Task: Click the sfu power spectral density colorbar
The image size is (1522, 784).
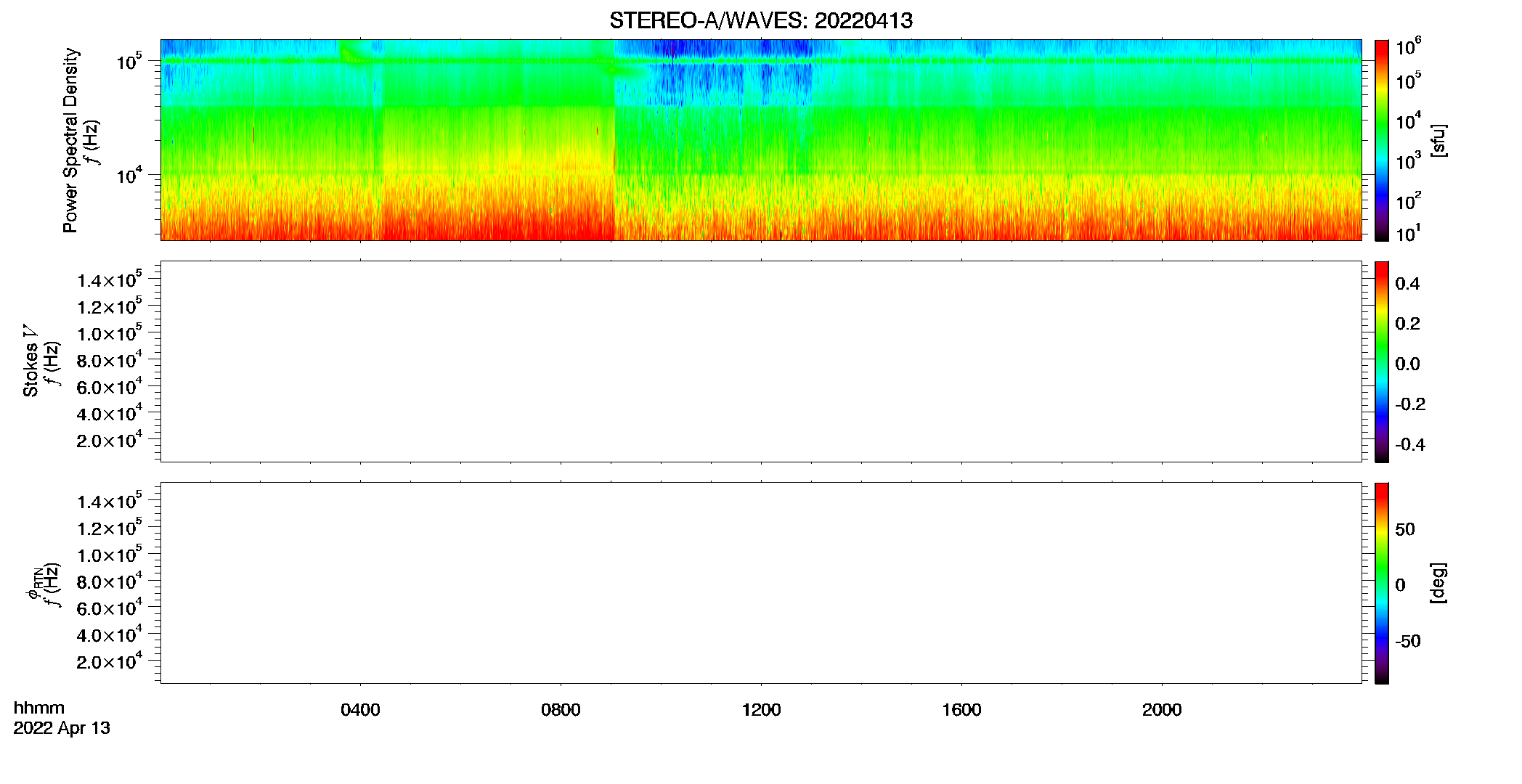Action: [1382, 140]
